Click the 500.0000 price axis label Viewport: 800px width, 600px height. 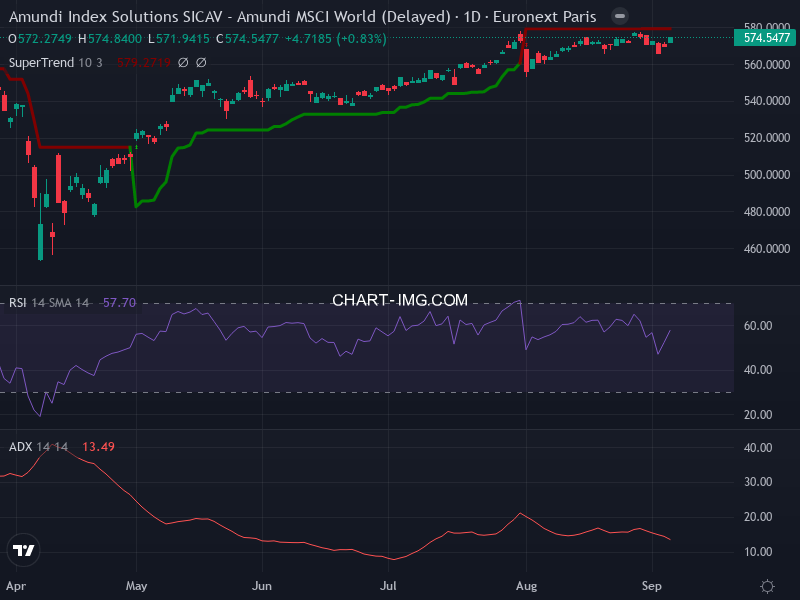(767, 175)
